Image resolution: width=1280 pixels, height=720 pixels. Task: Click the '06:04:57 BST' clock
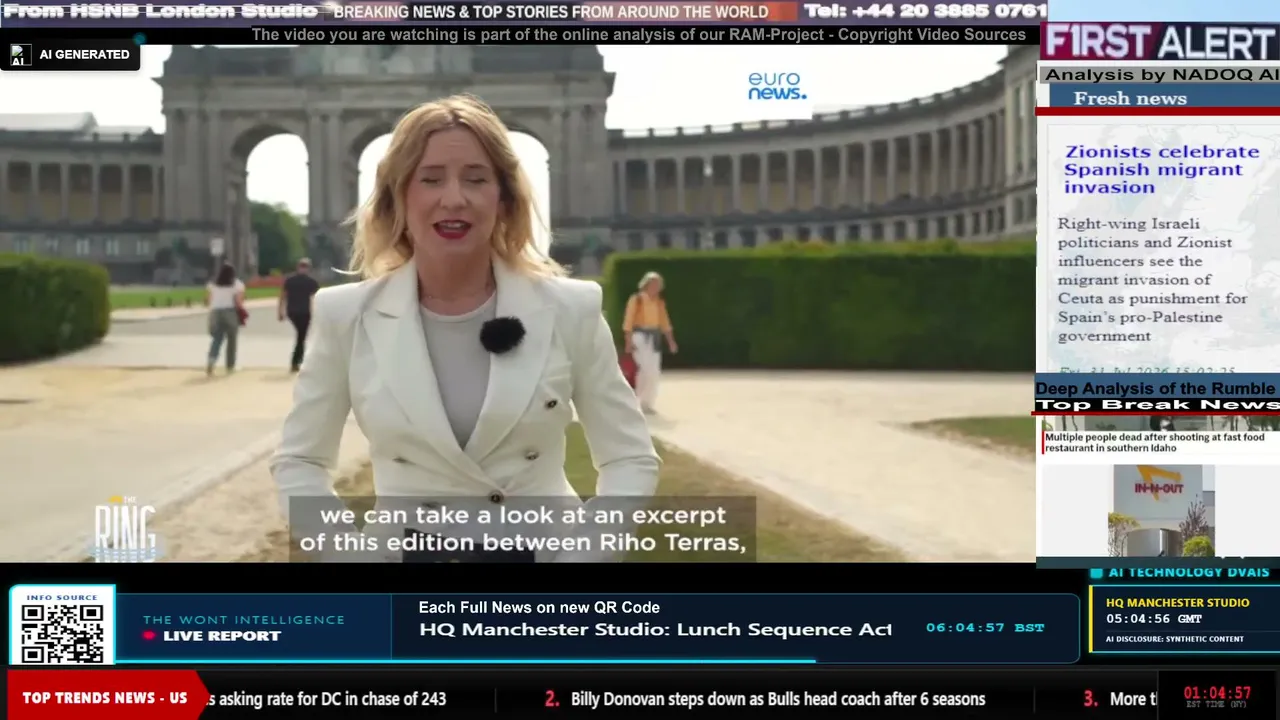click(985, 628)
